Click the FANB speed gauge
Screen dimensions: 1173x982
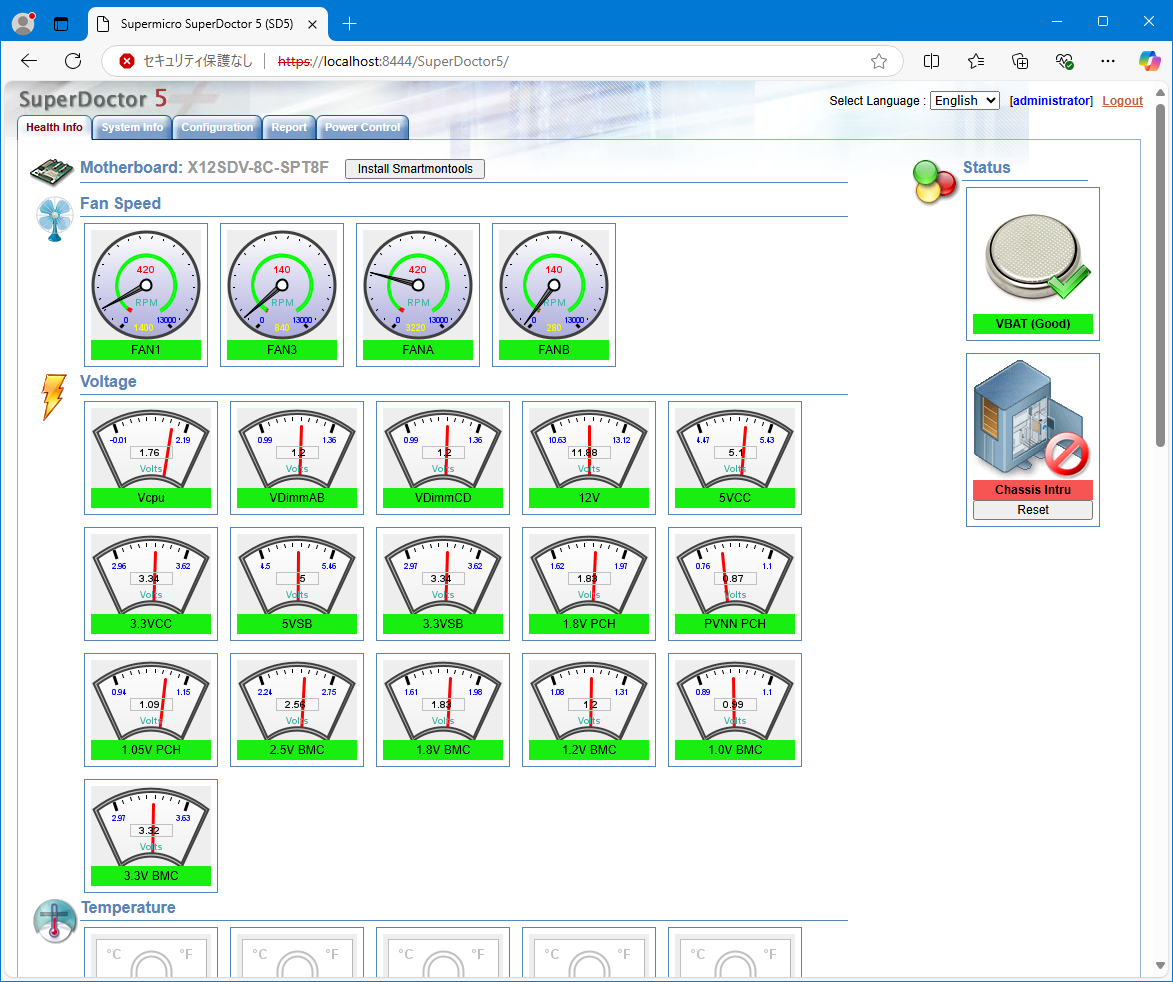pyautogui.click(x=554, y=285)
